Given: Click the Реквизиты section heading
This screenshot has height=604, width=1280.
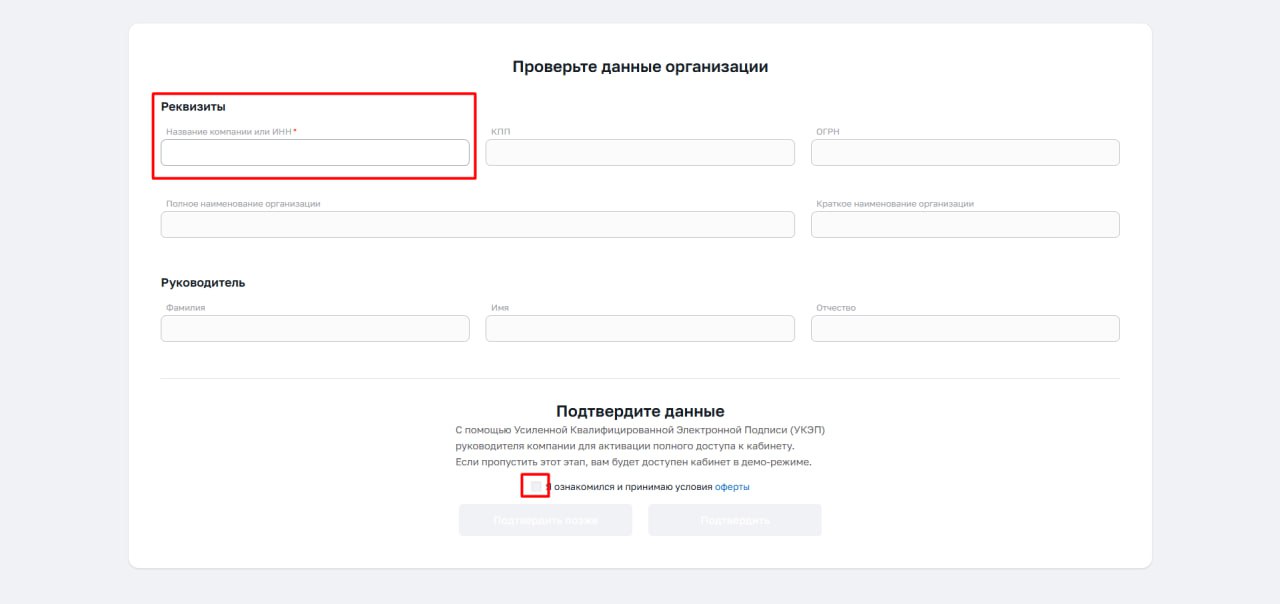Looking at the screenshot, I should click(x=193, y=106).
